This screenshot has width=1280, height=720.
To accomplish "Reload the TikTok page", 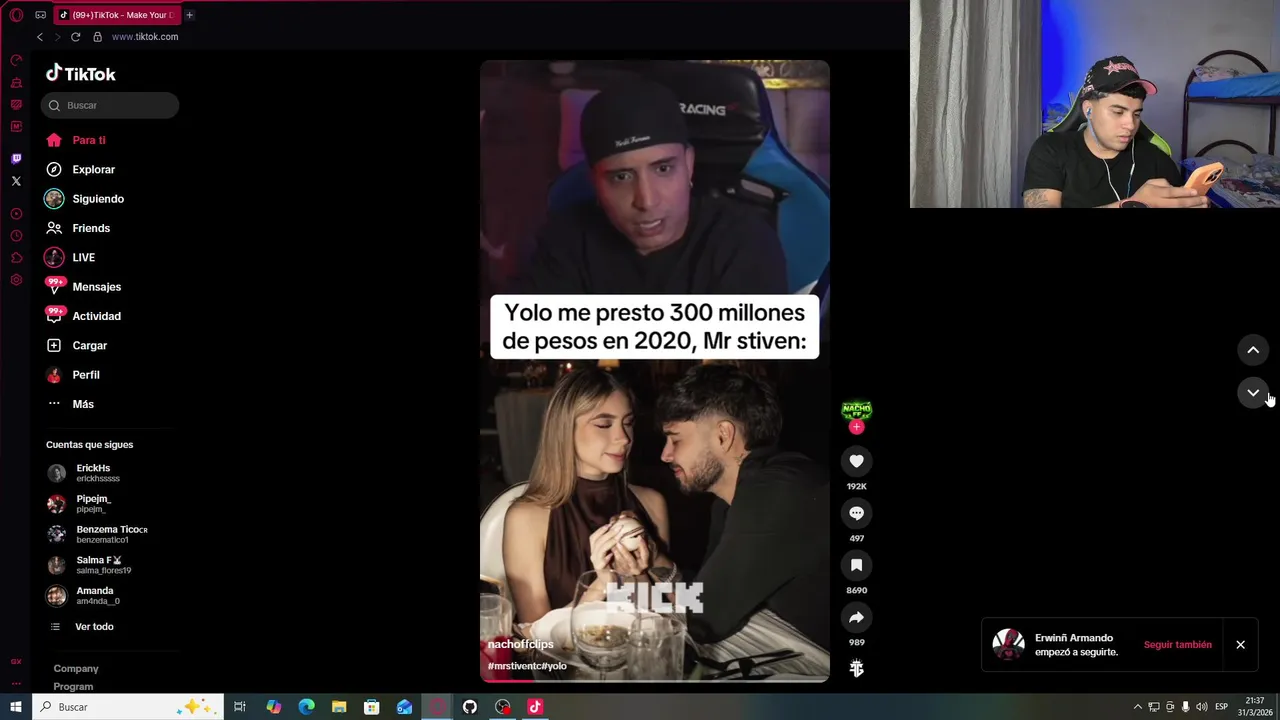I will point(75,37).
